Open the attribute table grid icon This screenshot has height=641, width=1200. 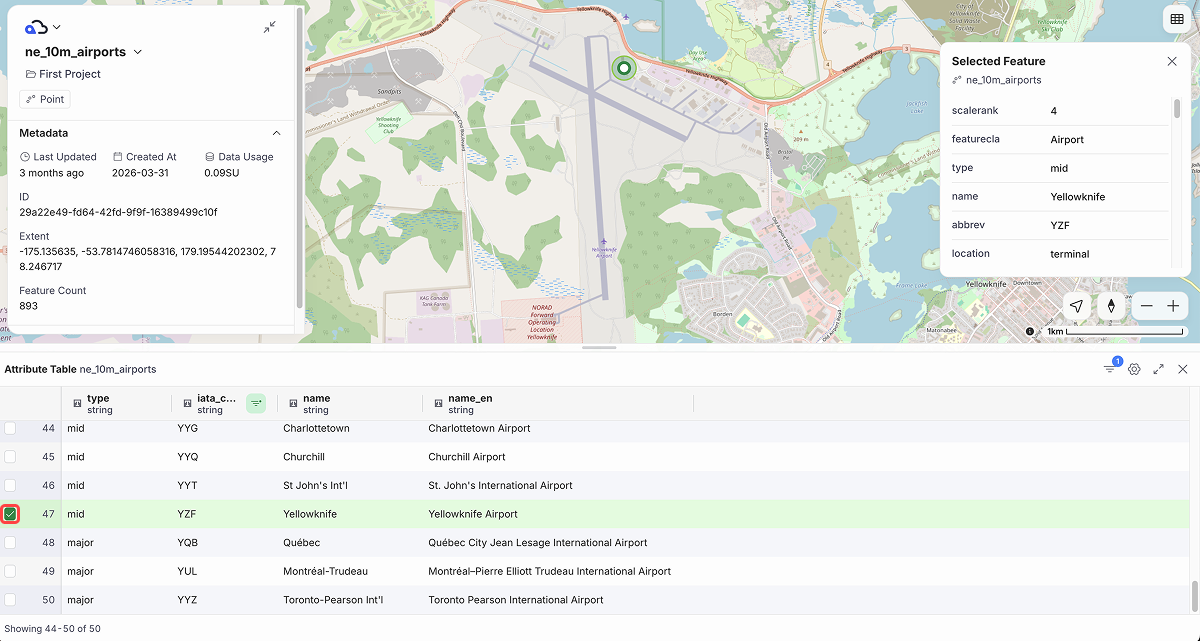tap(1174, 19)
